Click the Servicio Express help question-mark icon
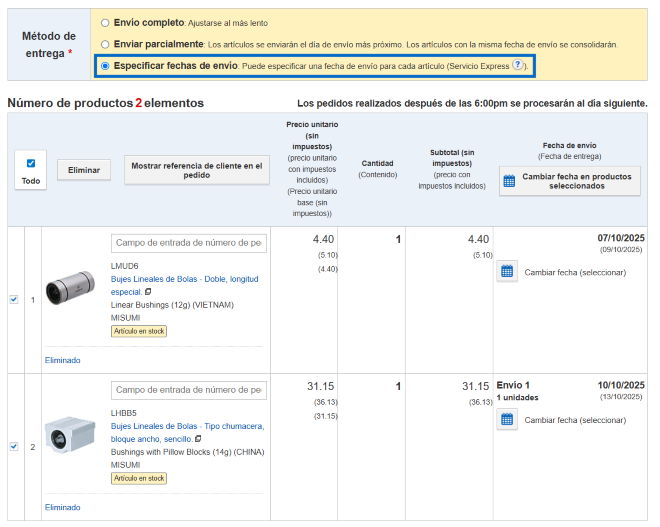Viewport: 660px width, 527px height. coord(518,65)
